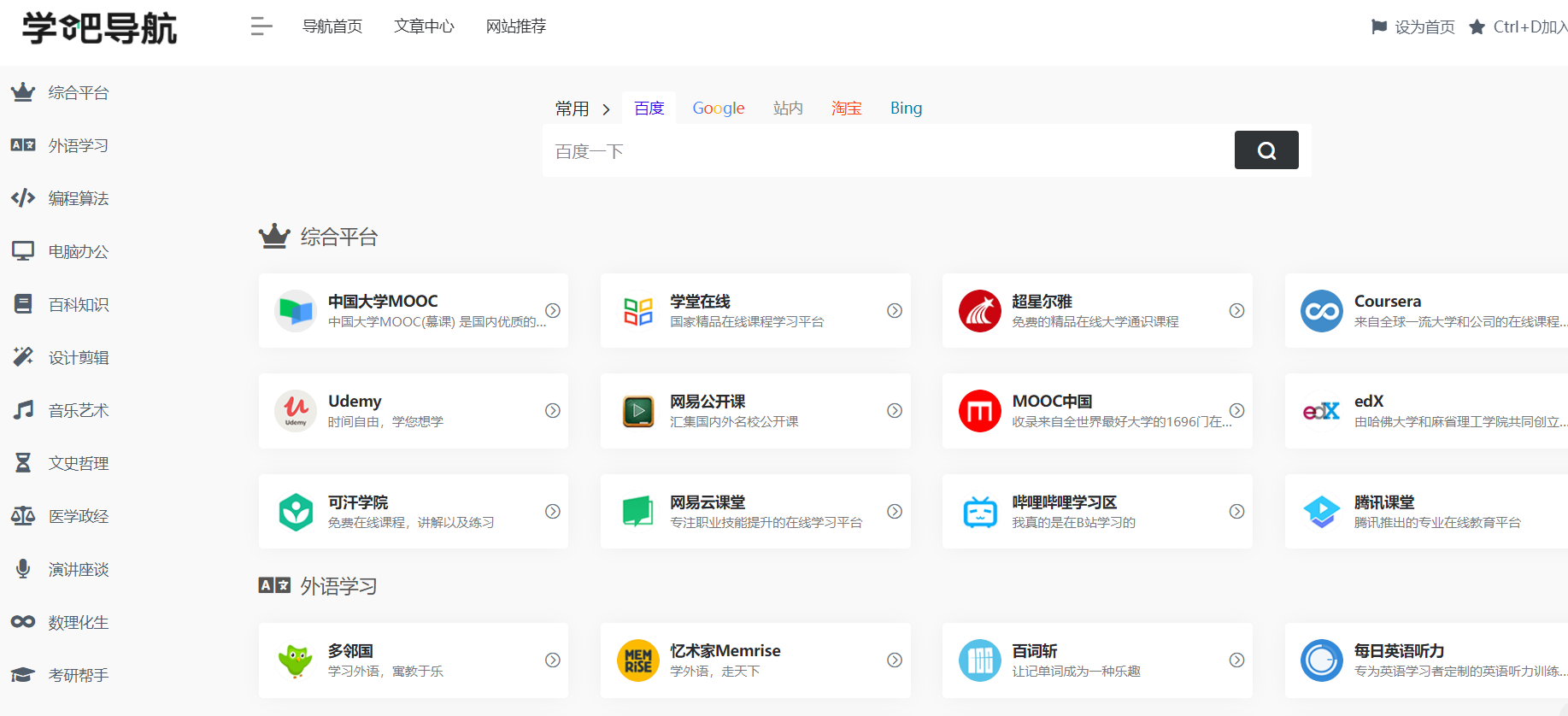Click the 学吧导航 site logo
Image resolution: width=1568 pixels, height=716 pixels.
[99, 28]
